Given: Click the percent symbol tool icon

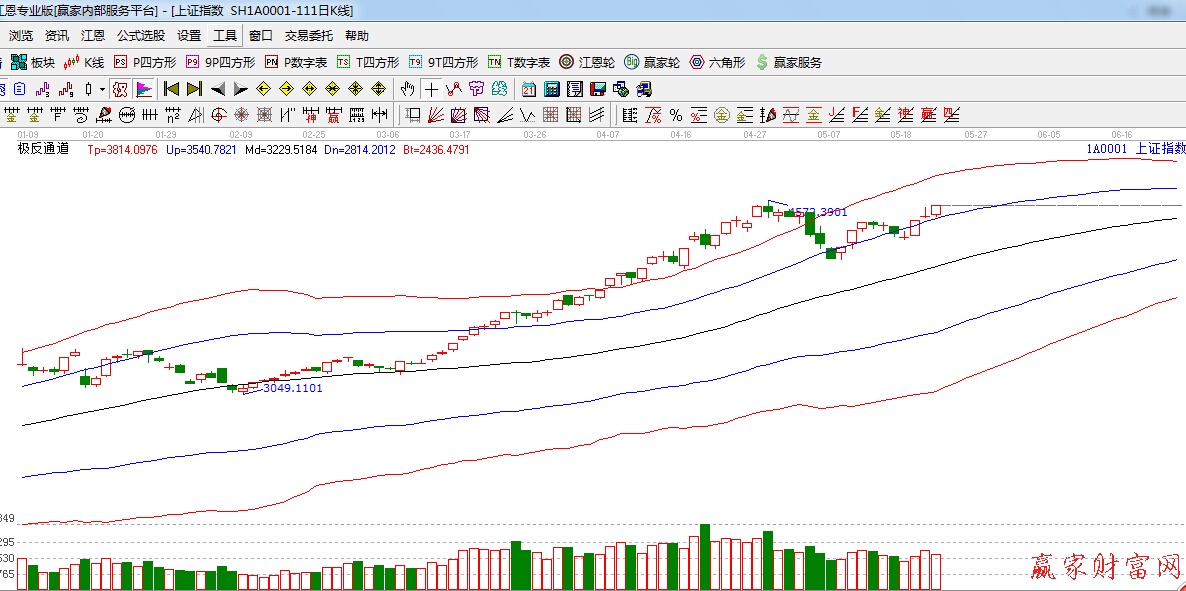Looking at the screenshot, I should point(676,114).
